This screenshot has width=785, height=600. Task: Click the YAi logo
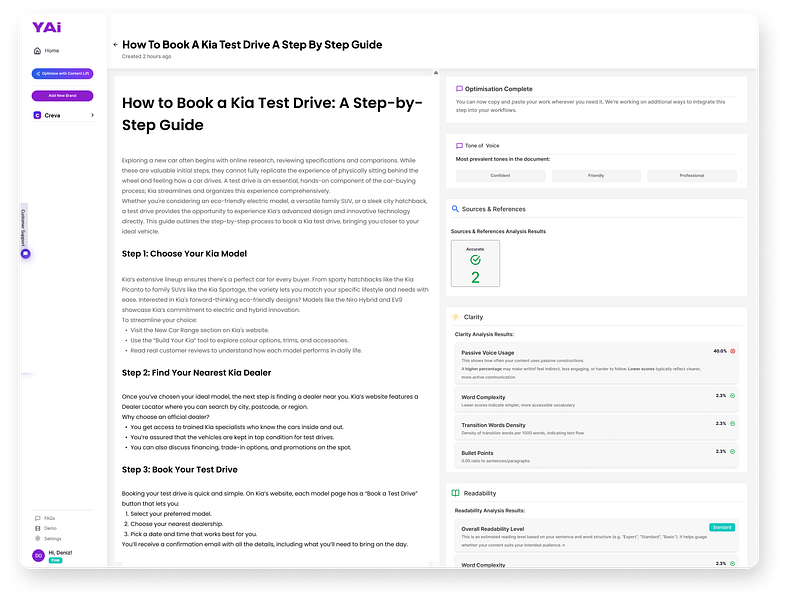click(47, 27)
